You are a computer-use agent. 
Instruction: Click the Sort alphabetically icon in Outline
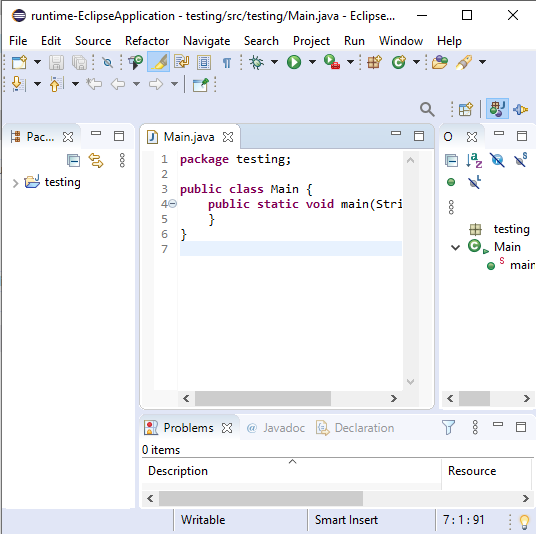coord(474,160)
